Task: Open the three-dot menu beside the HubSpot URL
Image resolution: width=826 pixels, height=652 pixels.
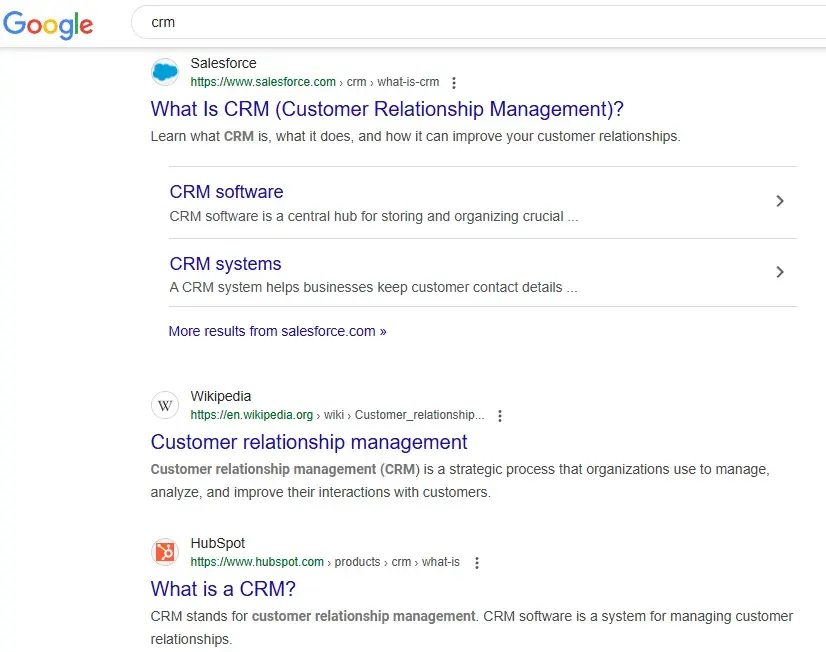Action: pyautogui.click(x=476, y=563)
